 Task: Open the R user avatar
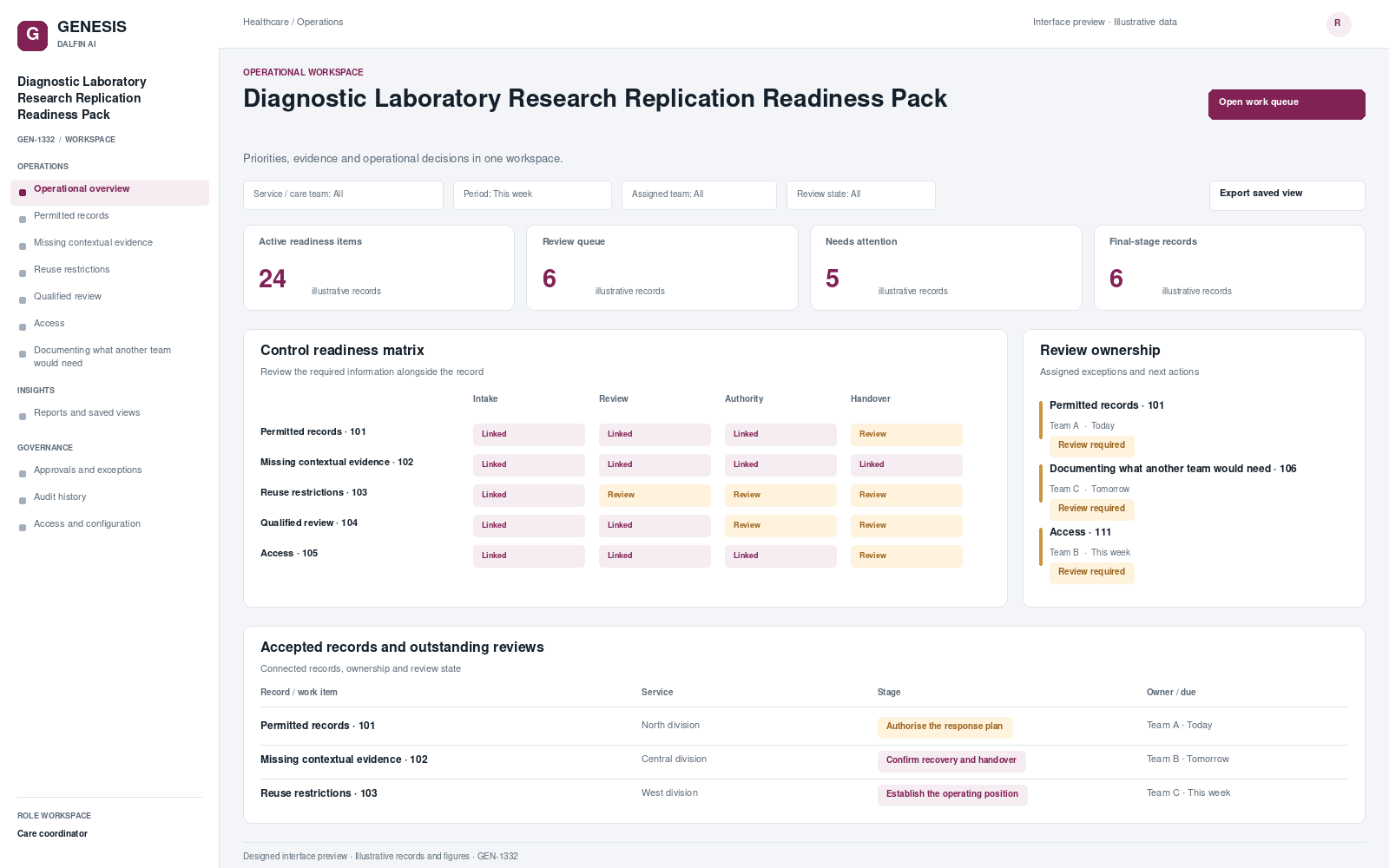pos(1338,24)
